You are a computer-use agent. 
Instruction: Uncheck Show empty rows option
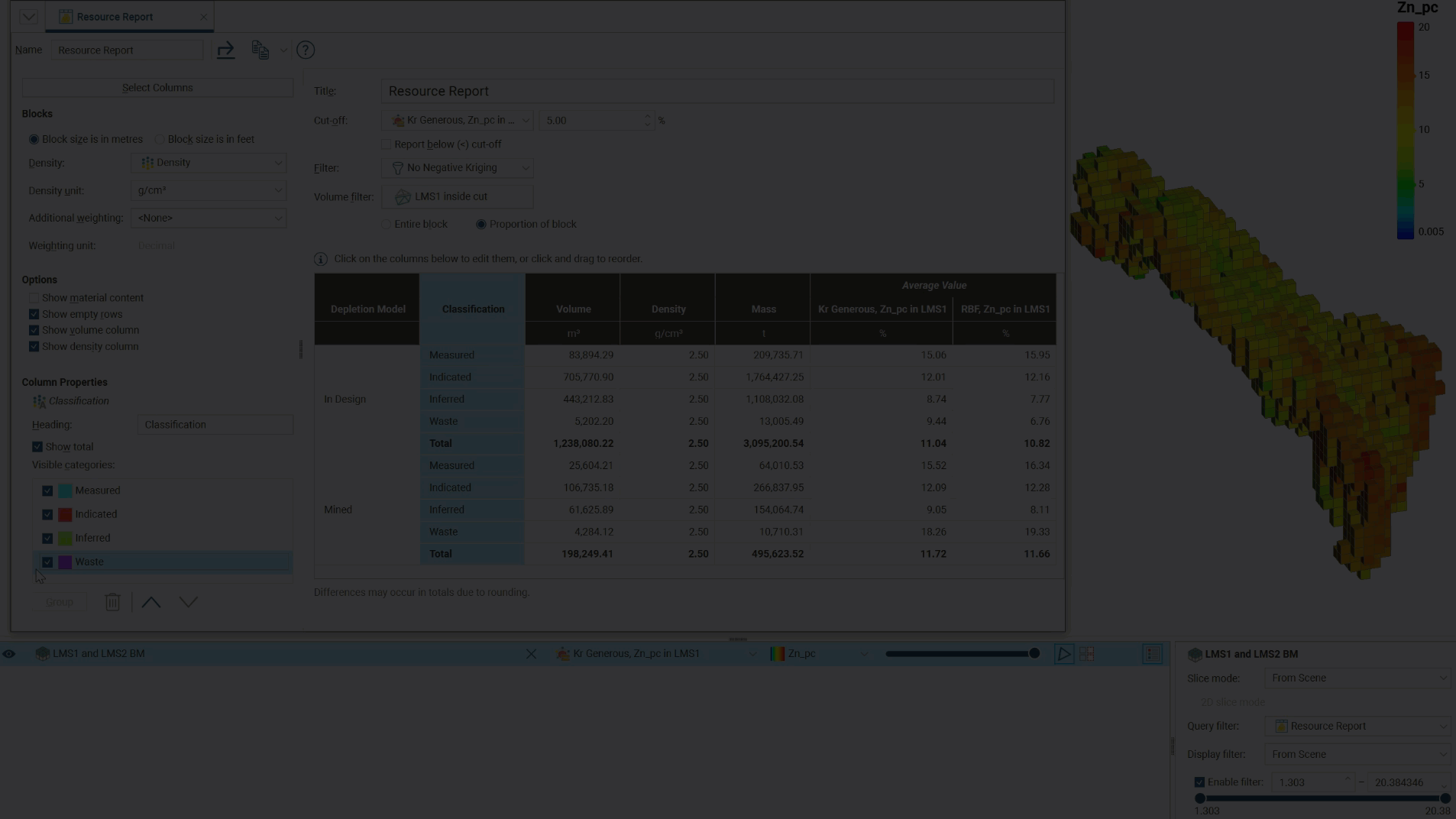click(34, 314)
